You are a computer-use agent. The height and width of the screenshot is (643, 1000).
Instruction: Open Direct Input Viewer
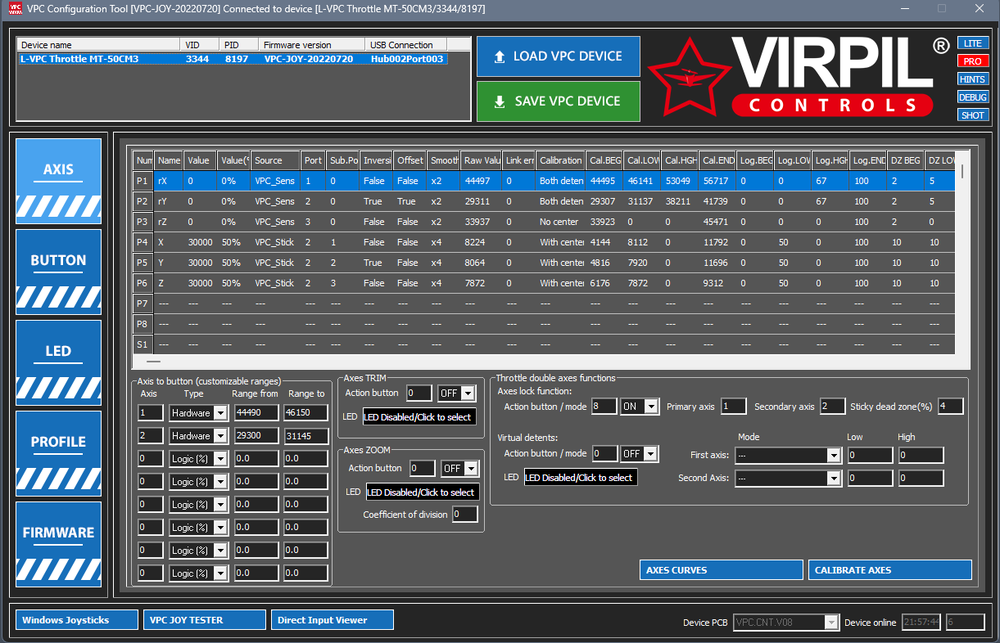tap(332, 620)
